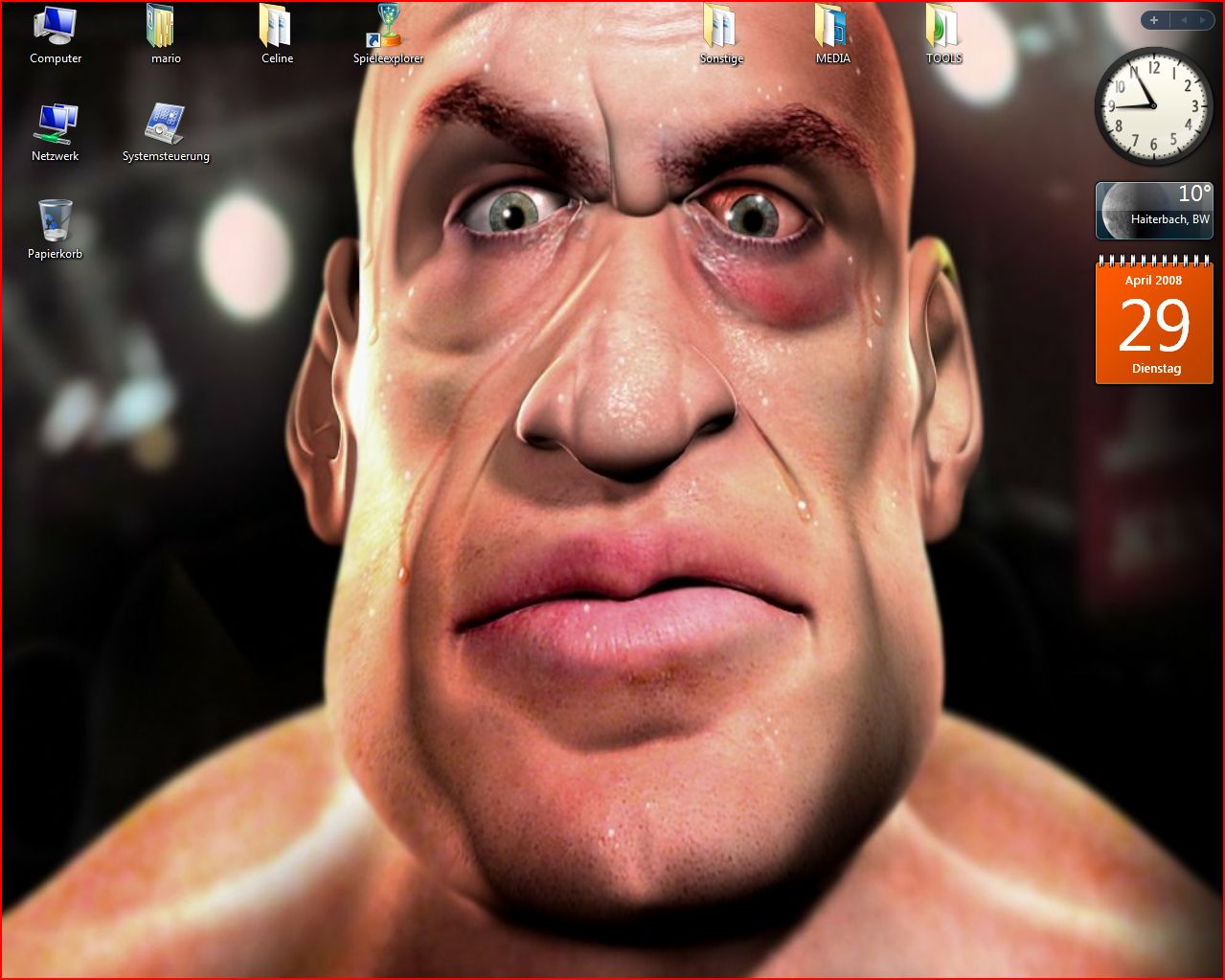Click the April 2008 calendar header
This screenshot has height=980, width=1225.
(1153, 281)
